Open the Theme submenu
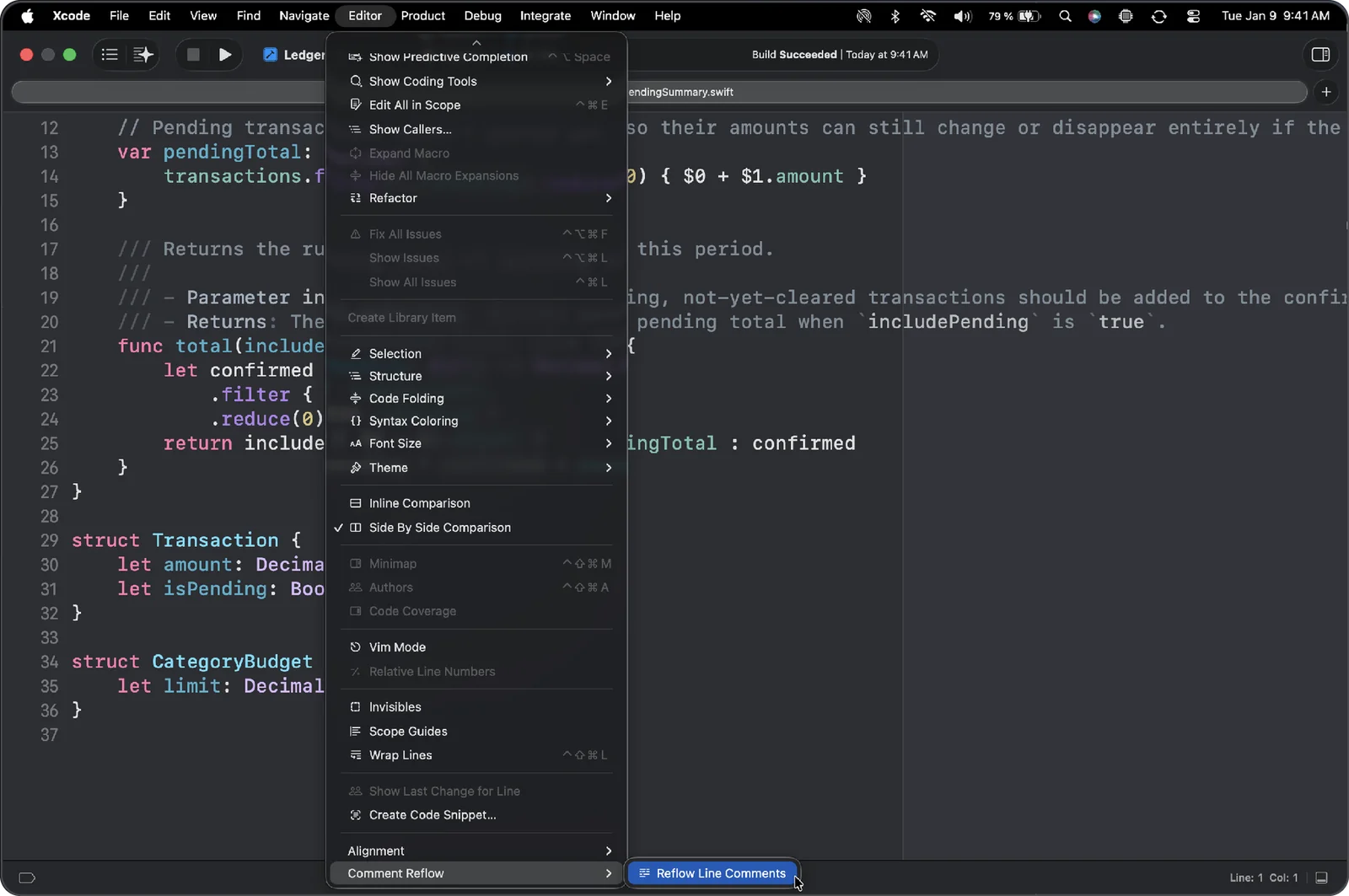The image size is (1349, 896). click(476, 468)
